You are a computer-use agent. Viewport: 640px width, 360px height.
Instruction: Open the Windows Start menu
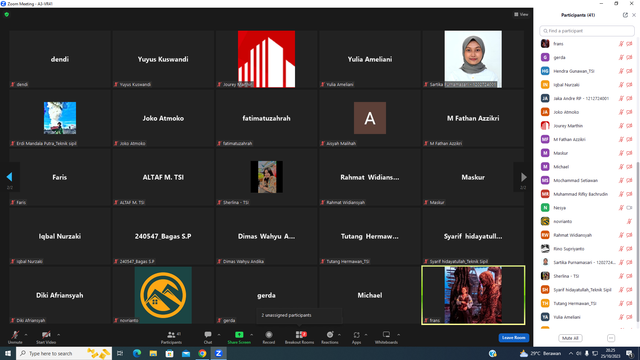[8, 353]
